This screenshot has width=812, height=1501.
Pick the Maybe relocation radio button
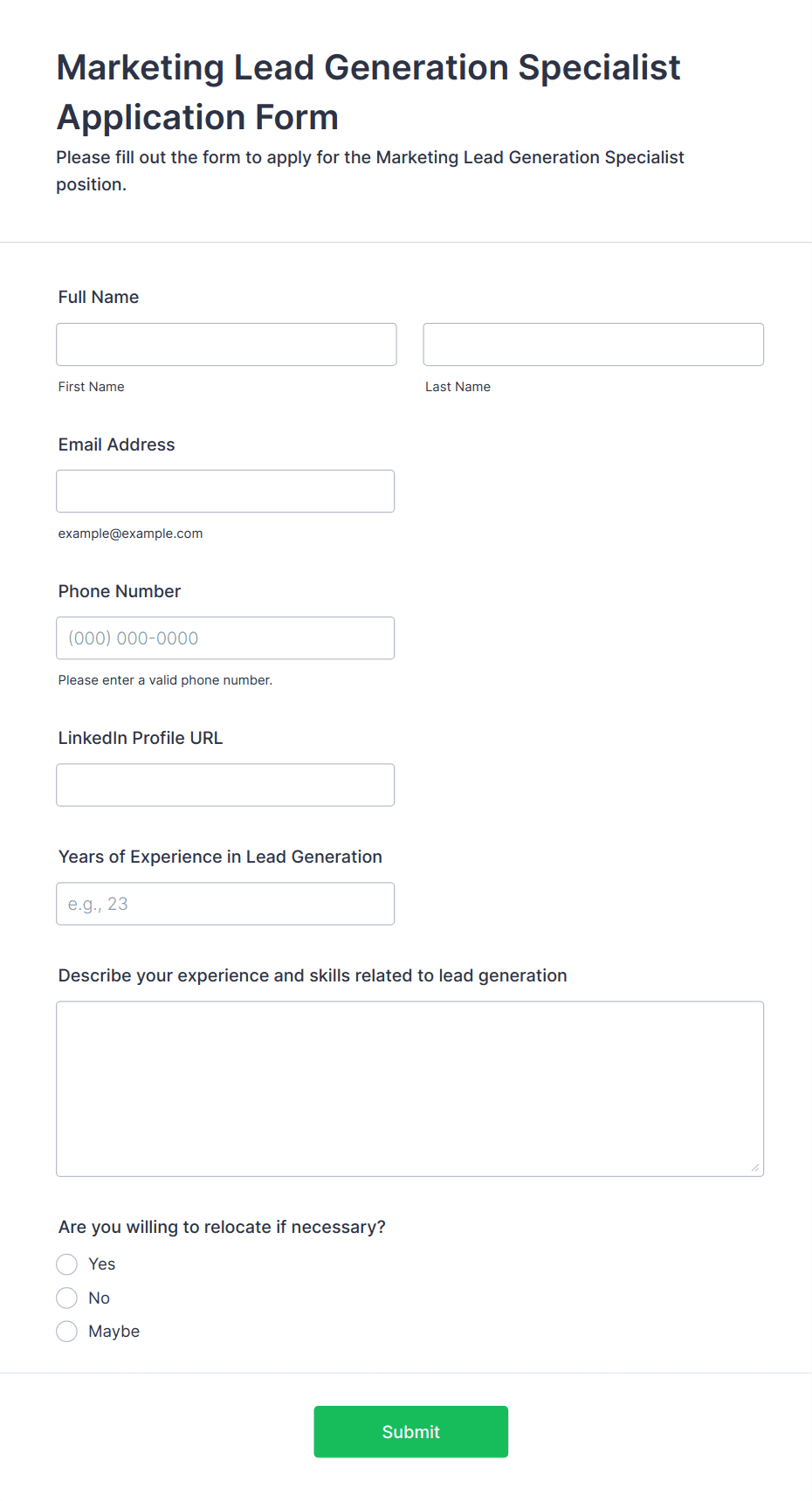point(67,1331)
